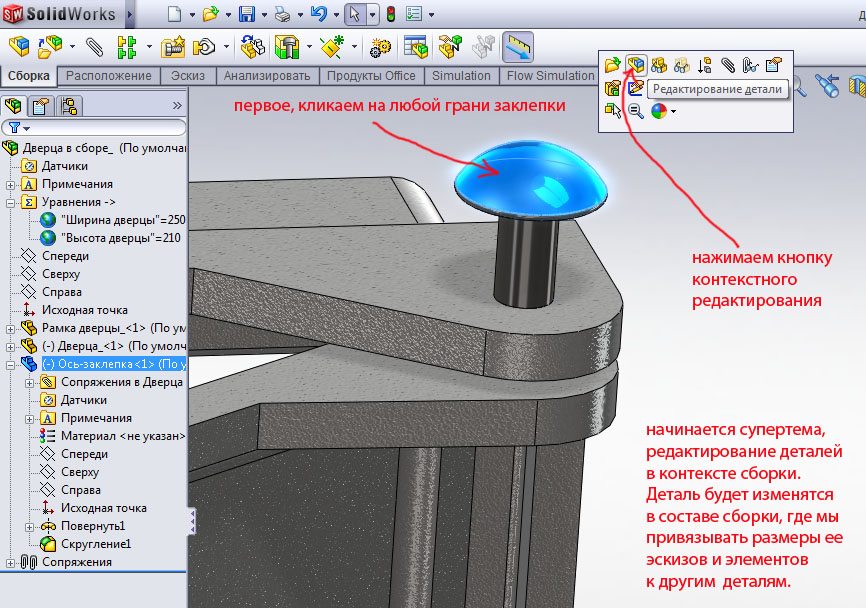Click the paperclip icon in the context toolbar

[x=728, y=65]
